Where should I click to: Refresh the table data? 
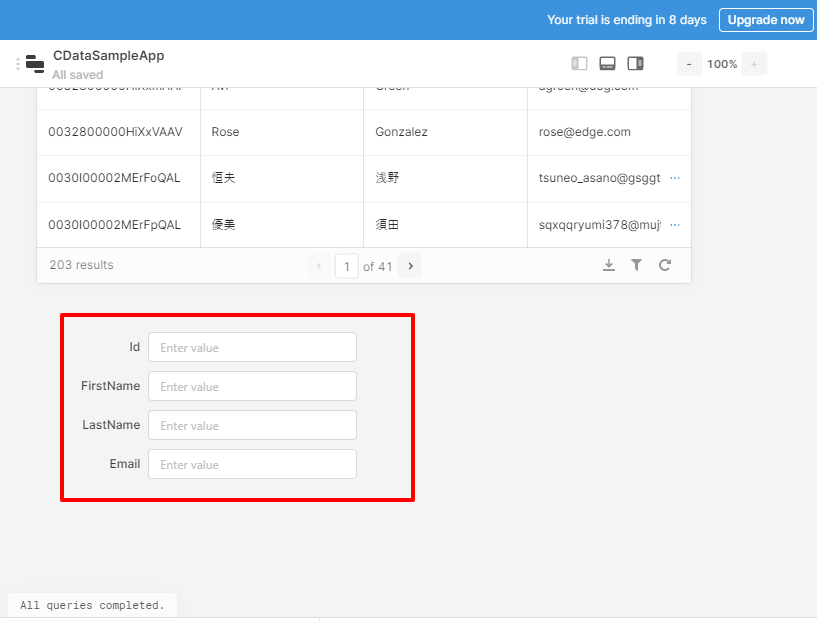(664, 265)
